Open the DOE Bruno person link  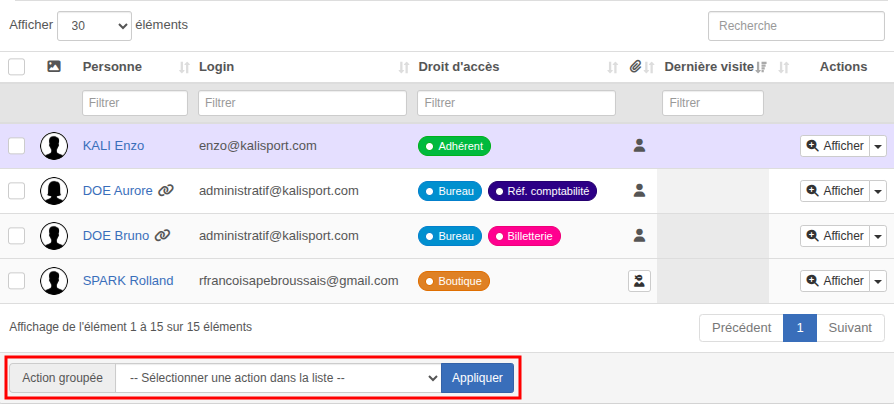[x=116, y=236]
